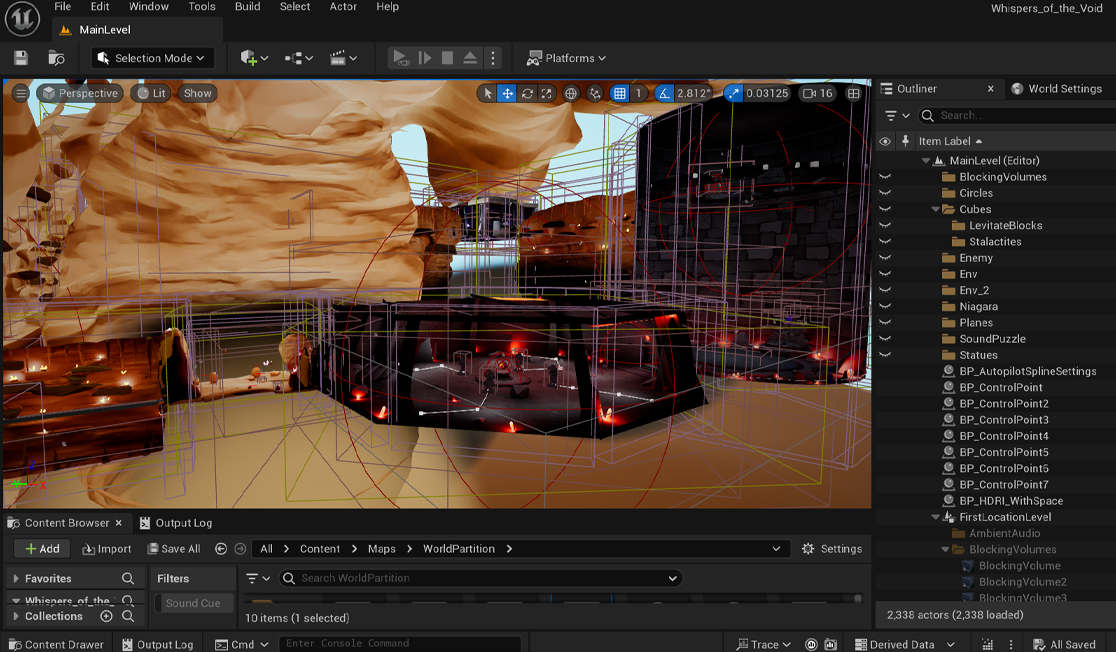Open the Content Drawer
1116x652 pixels.
click(56, 644)
